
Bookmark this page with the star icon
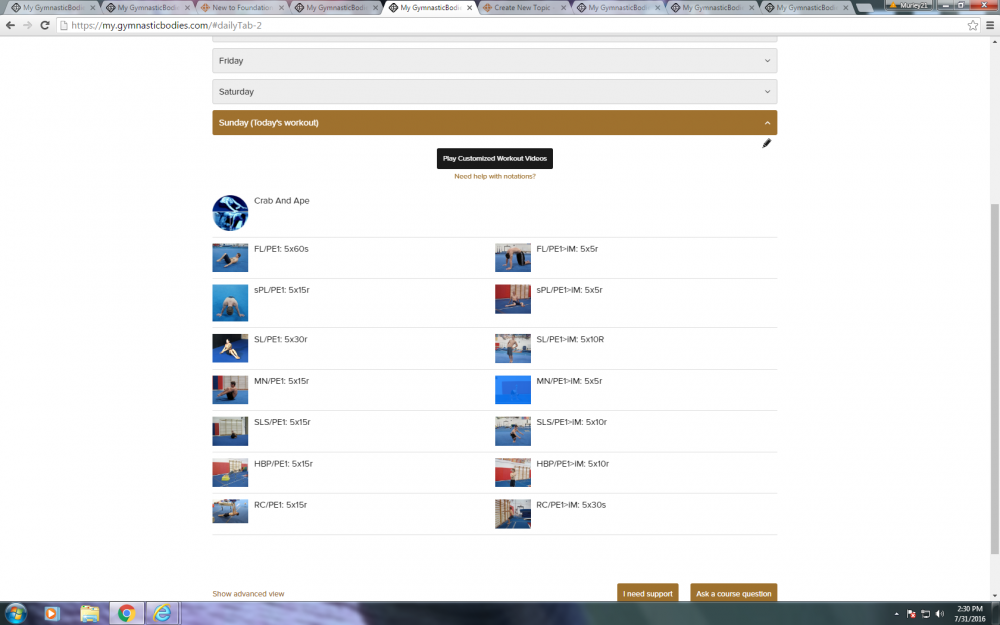(973, 26)
